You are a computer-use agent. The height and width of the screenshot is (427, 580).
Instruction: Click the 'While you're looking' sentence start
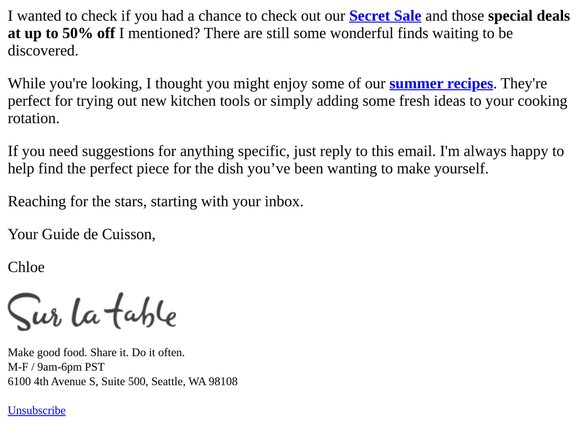click(75, 84)
